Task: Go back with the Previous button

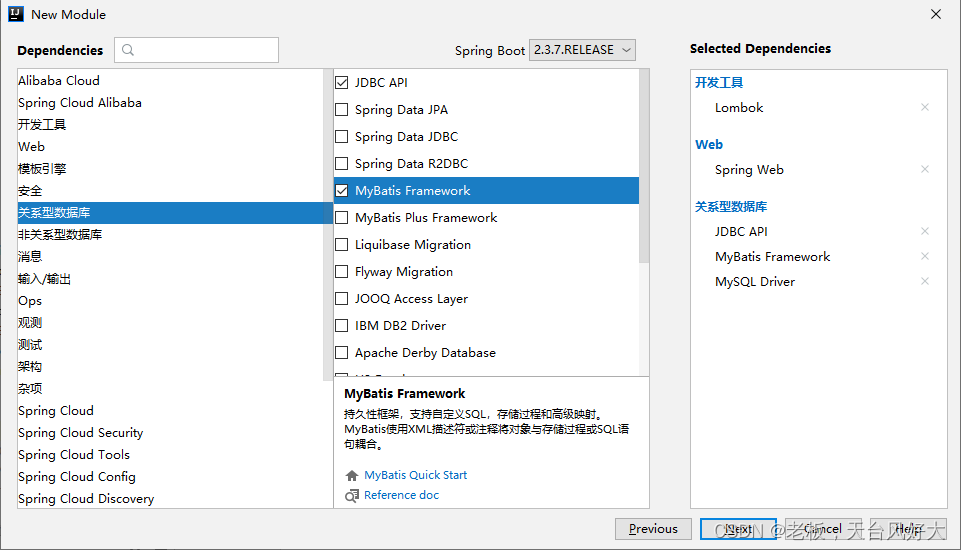Action: (653, 529)
